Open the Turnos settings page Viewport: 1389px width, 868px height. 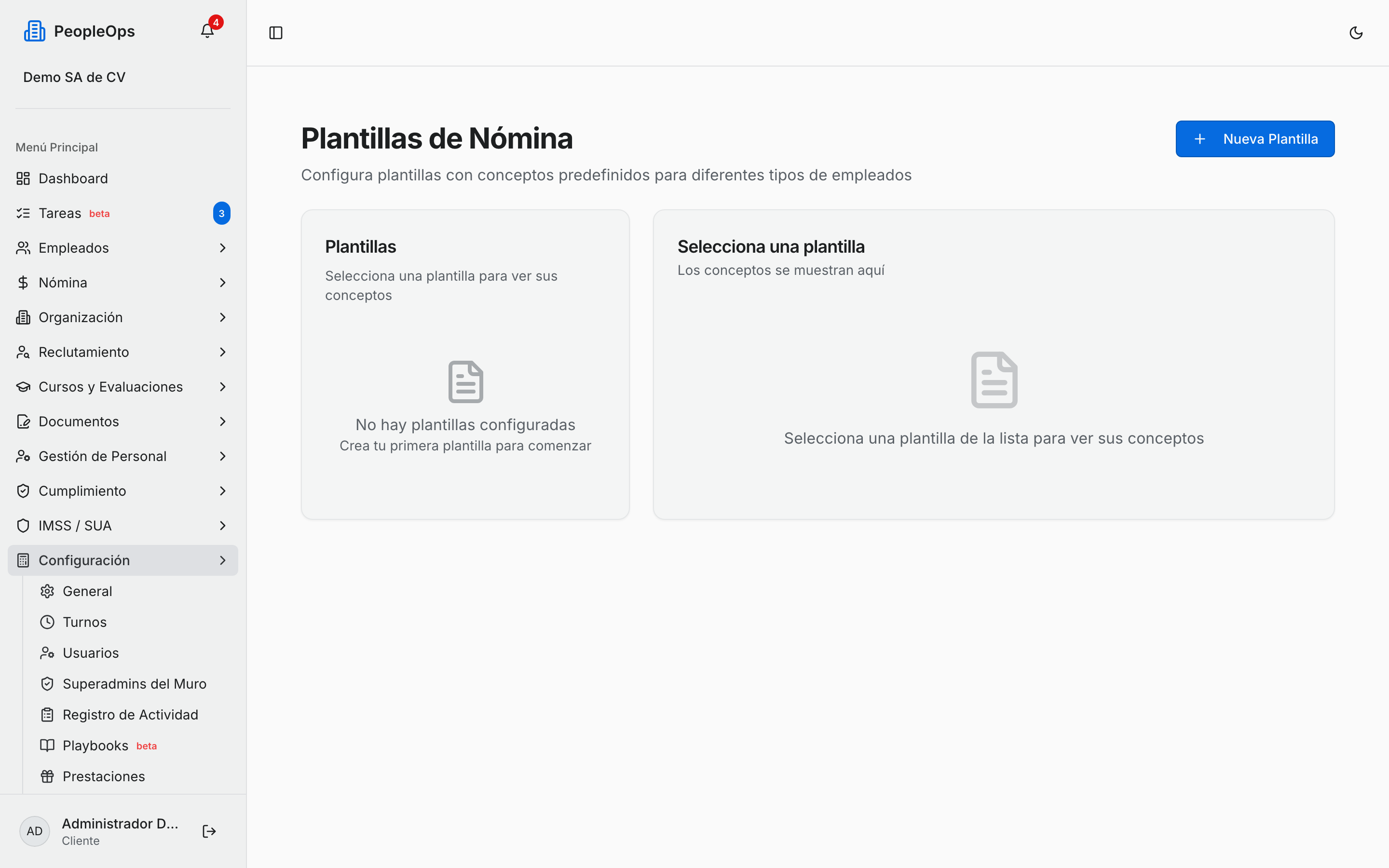point(135,622)
